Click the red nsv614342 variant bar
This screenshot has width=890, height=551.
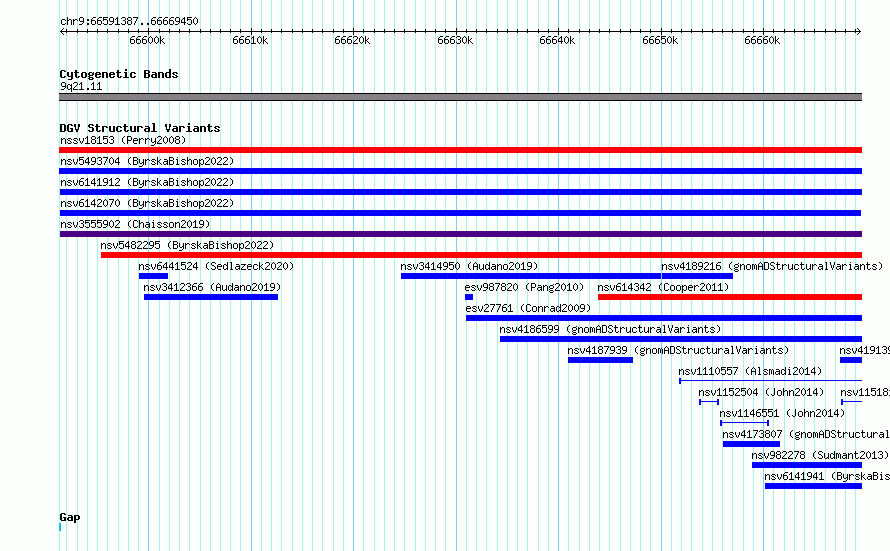(x=730, y=297)
